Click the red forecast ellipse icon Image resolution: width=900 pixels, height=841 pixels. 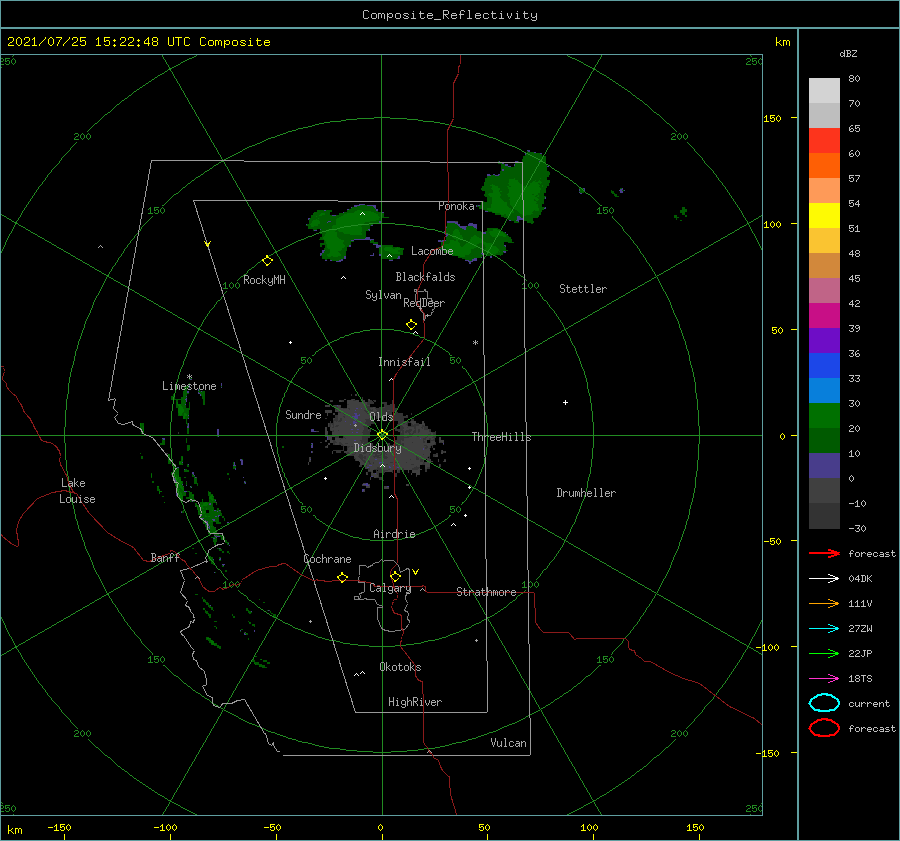[x=824, y=728]
